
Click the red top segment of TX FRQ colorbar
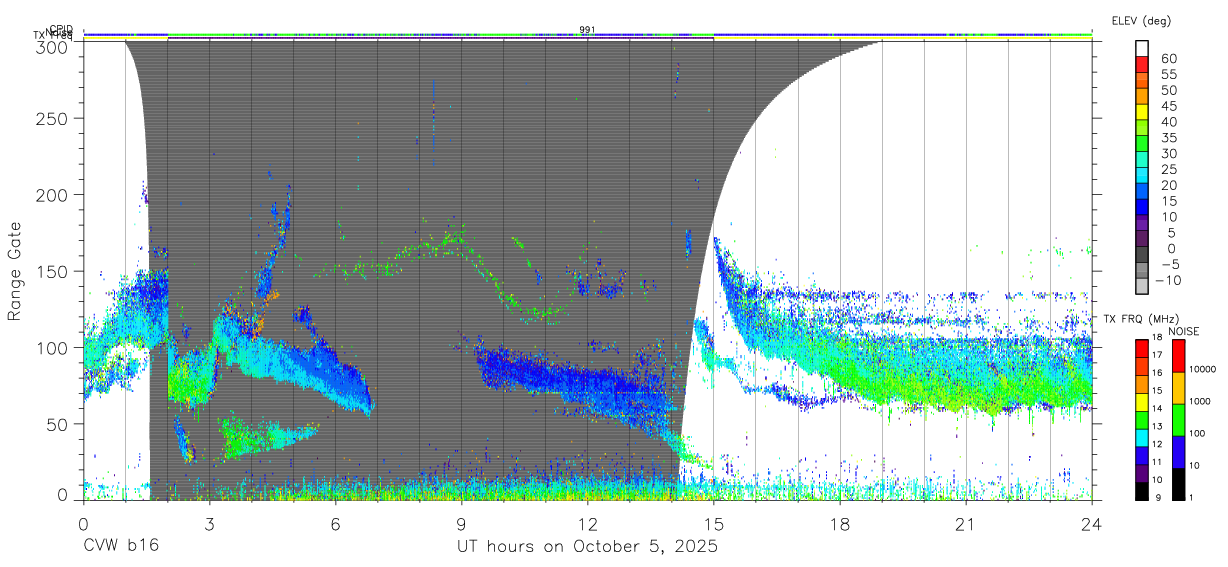coord(1143,346)
